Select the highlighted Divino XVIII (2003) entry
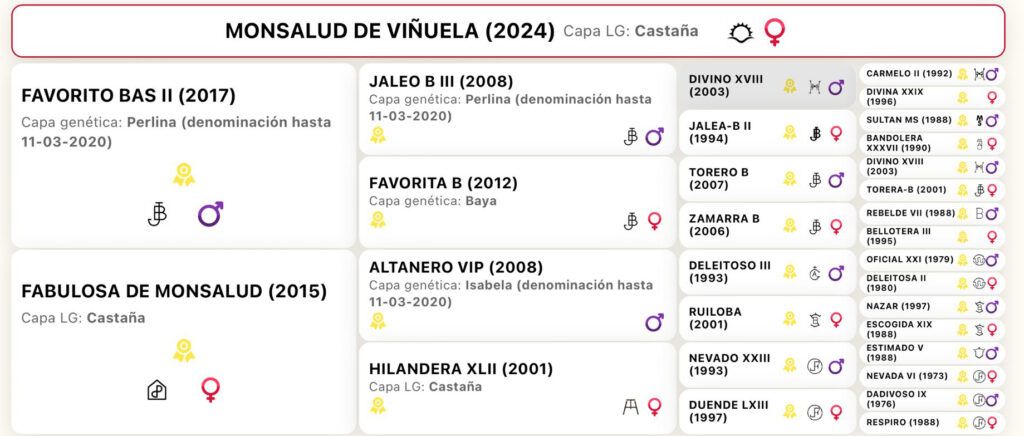 click(767, 86)
